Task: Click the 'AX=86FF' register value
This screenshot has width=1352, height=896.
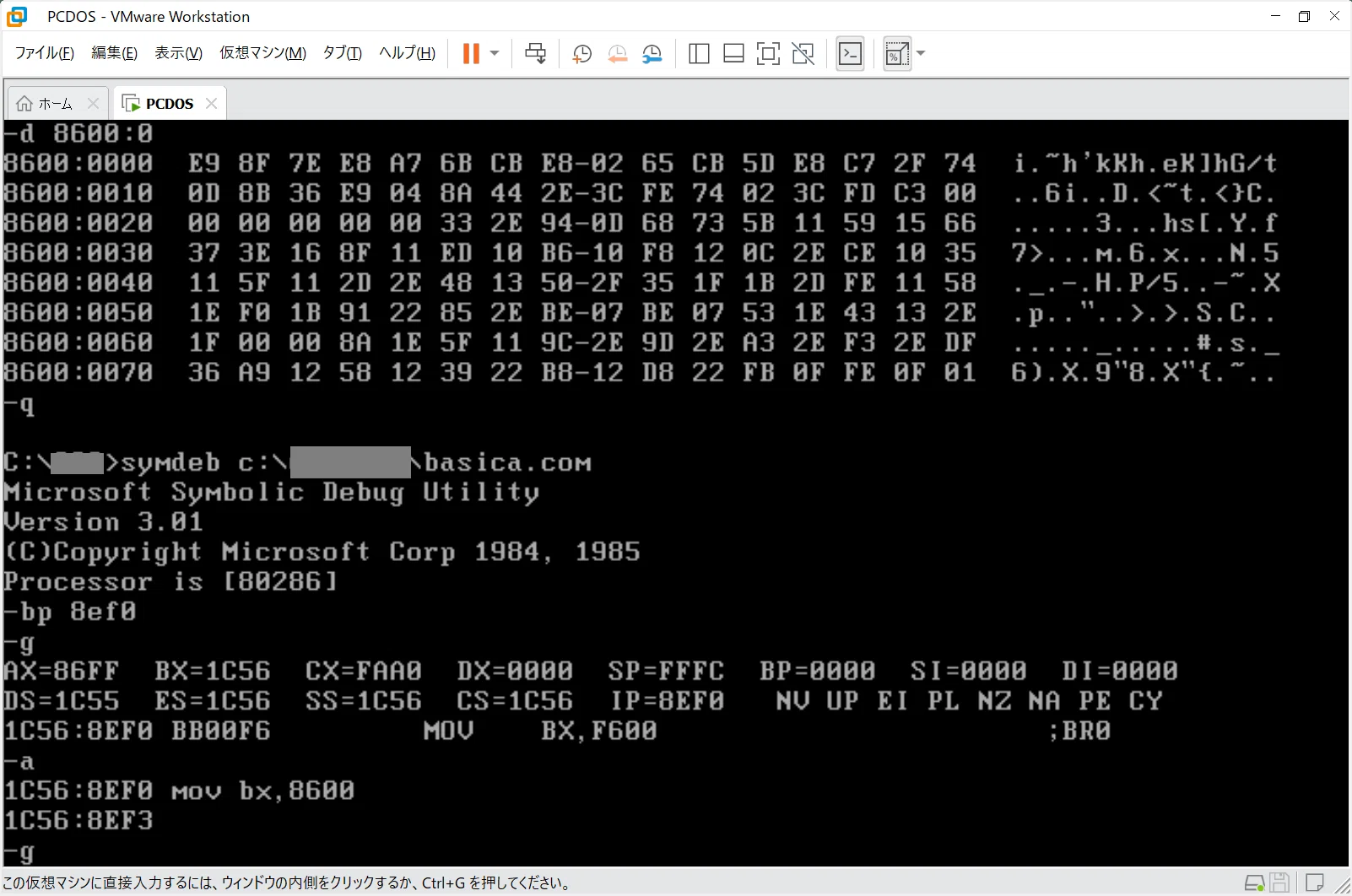Action: (x=62, y=672)
